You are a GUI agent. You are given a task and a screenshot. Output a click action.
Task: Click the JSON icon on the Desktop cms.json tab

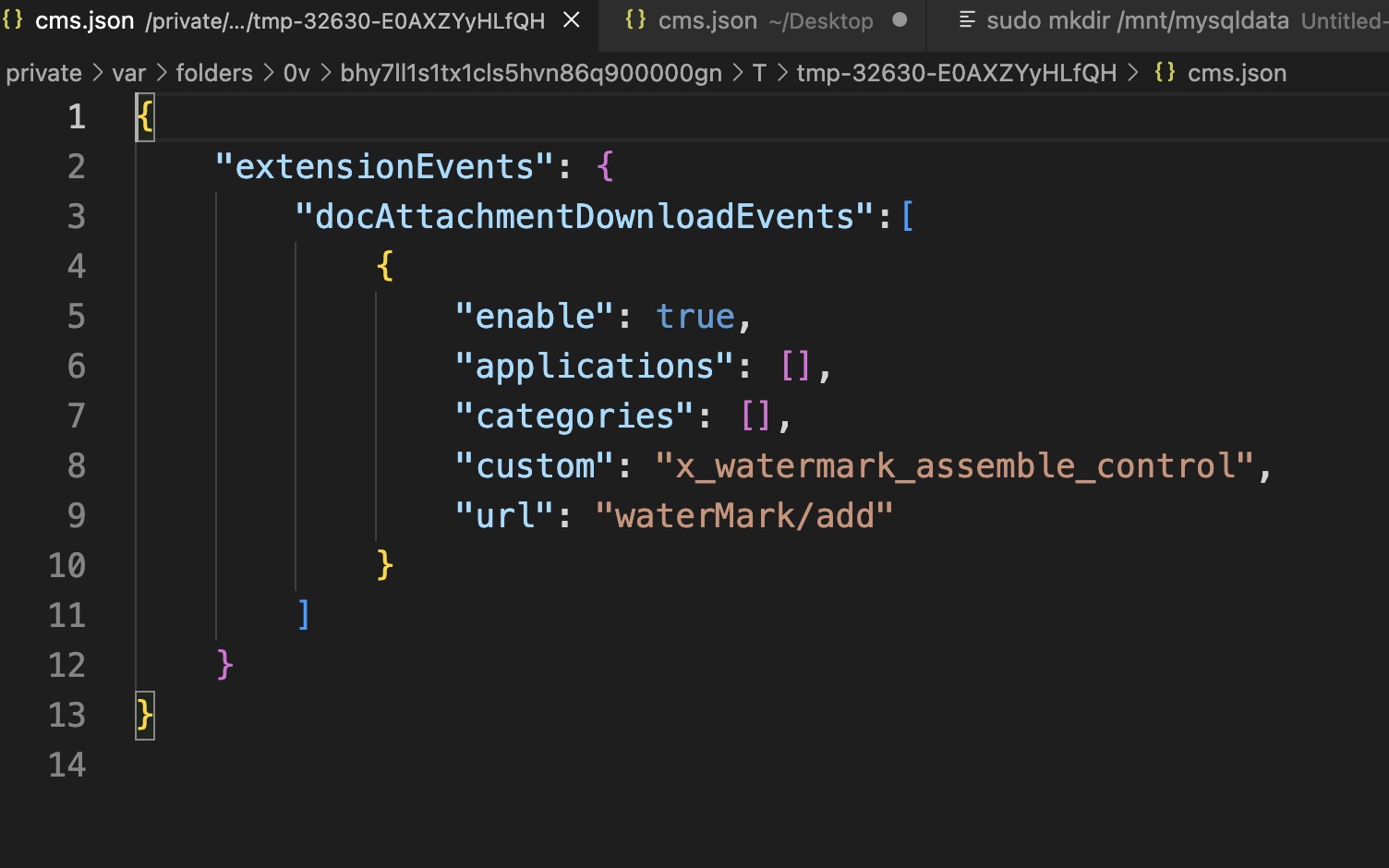click(x=635, y=20)
